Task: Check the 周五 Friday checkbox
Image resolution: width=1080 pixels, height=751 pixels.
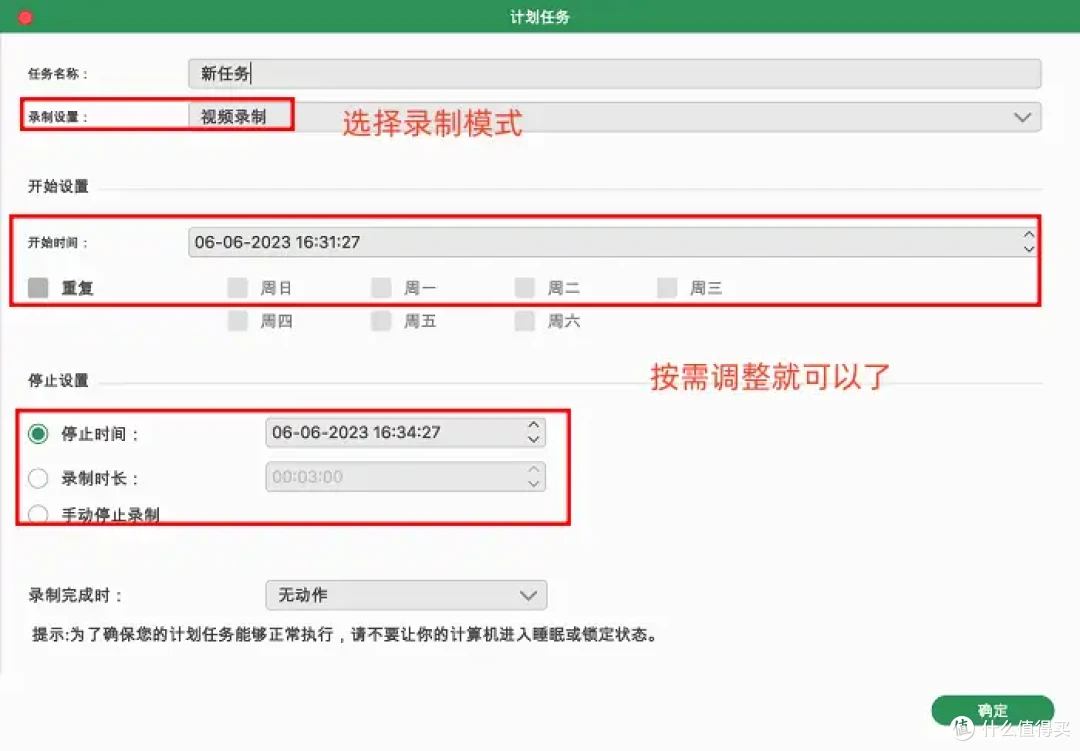Action: coord(381,321)
